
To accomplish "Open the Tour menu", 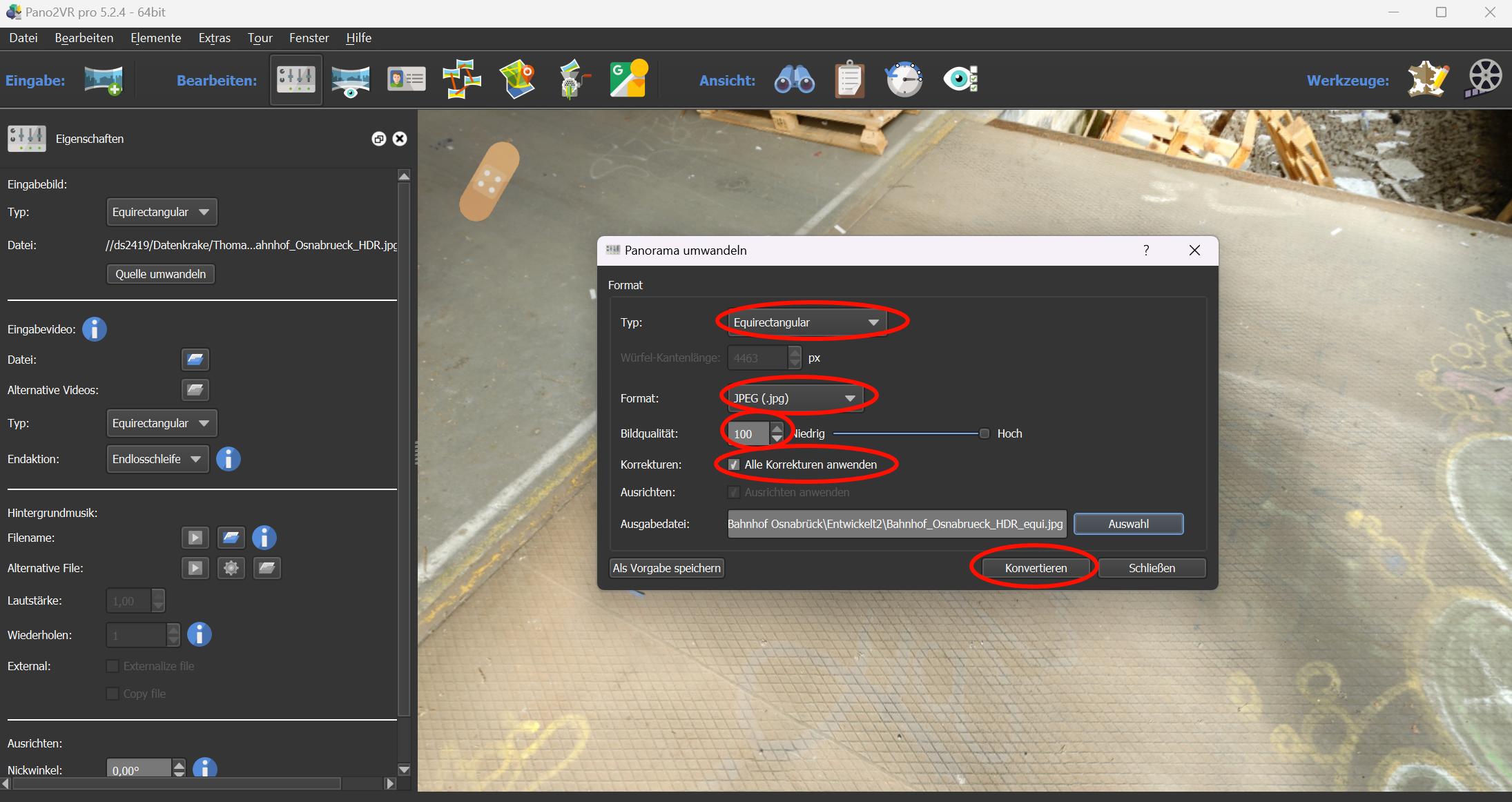I will click(260, 38).
